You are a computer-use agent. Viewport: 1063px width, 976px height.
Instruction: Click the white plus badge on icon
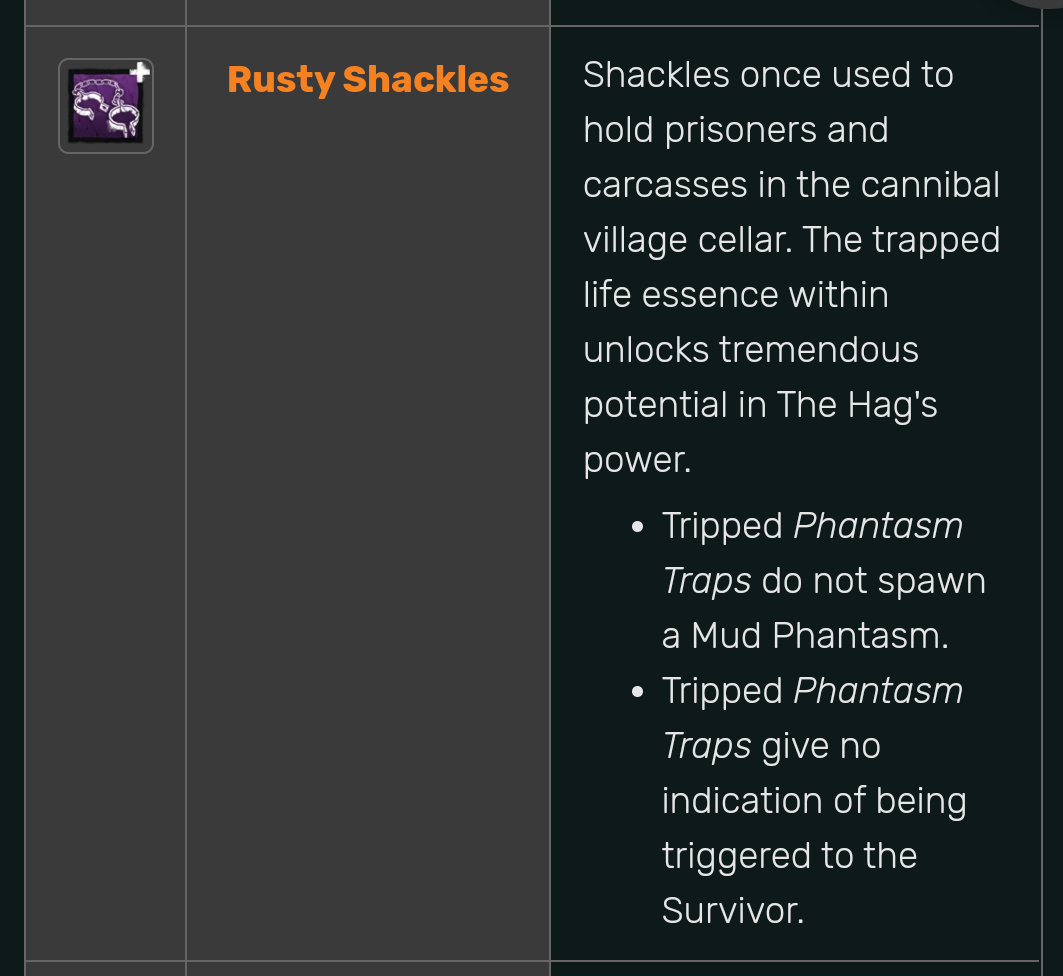[x=140, y=71]
